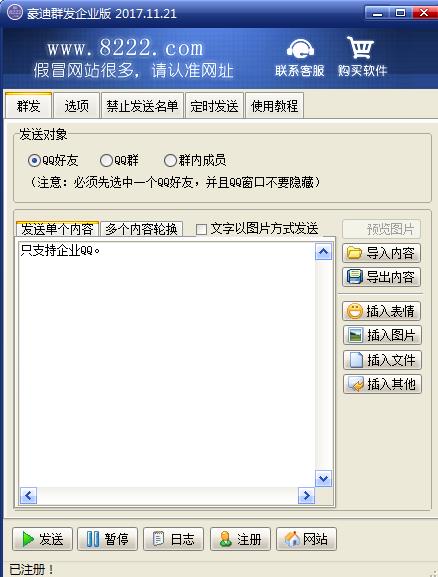Click the 购买软件 shopping cart icon
The image size is (438, 577).
tap(360, 47)
